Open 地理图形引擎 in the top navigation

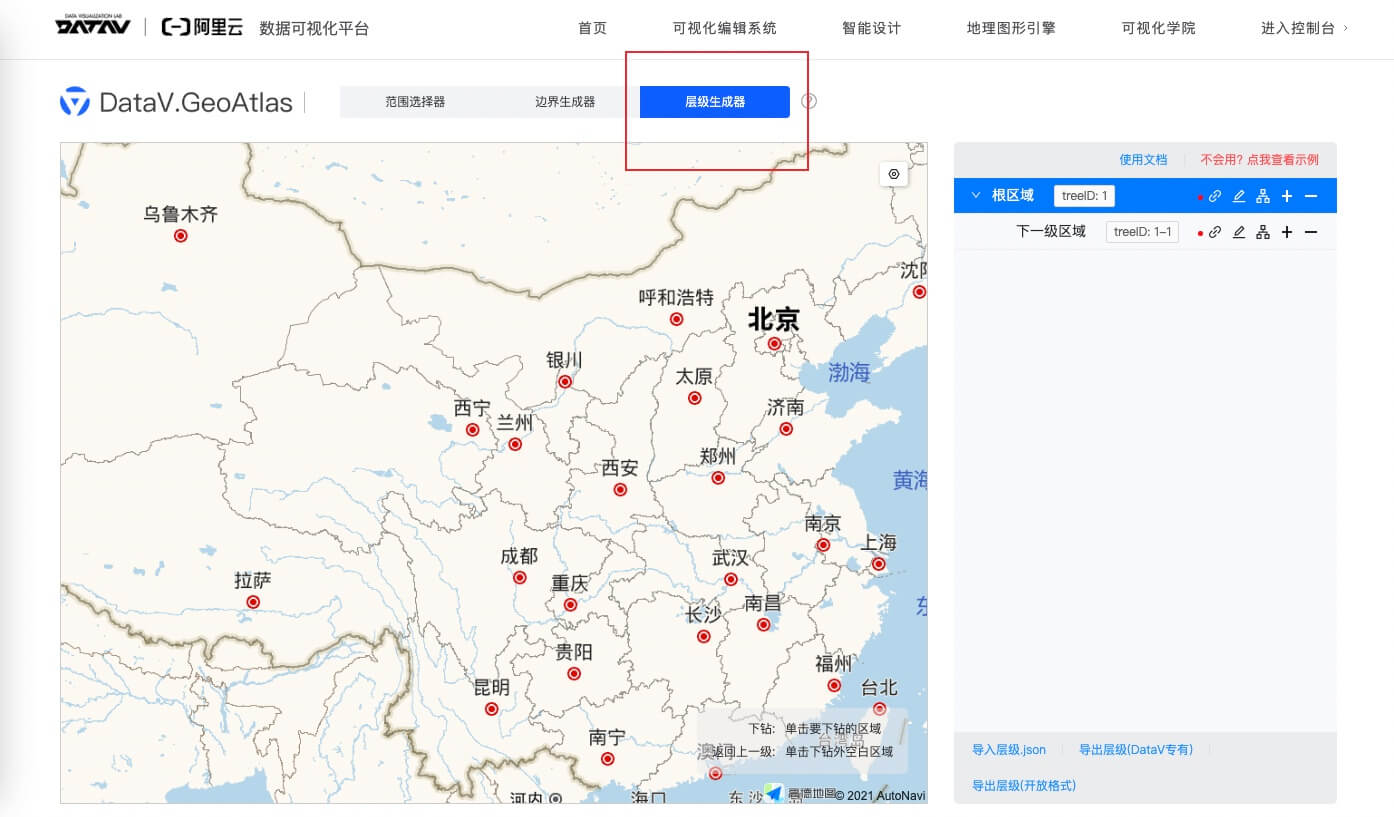(1011, 28)
